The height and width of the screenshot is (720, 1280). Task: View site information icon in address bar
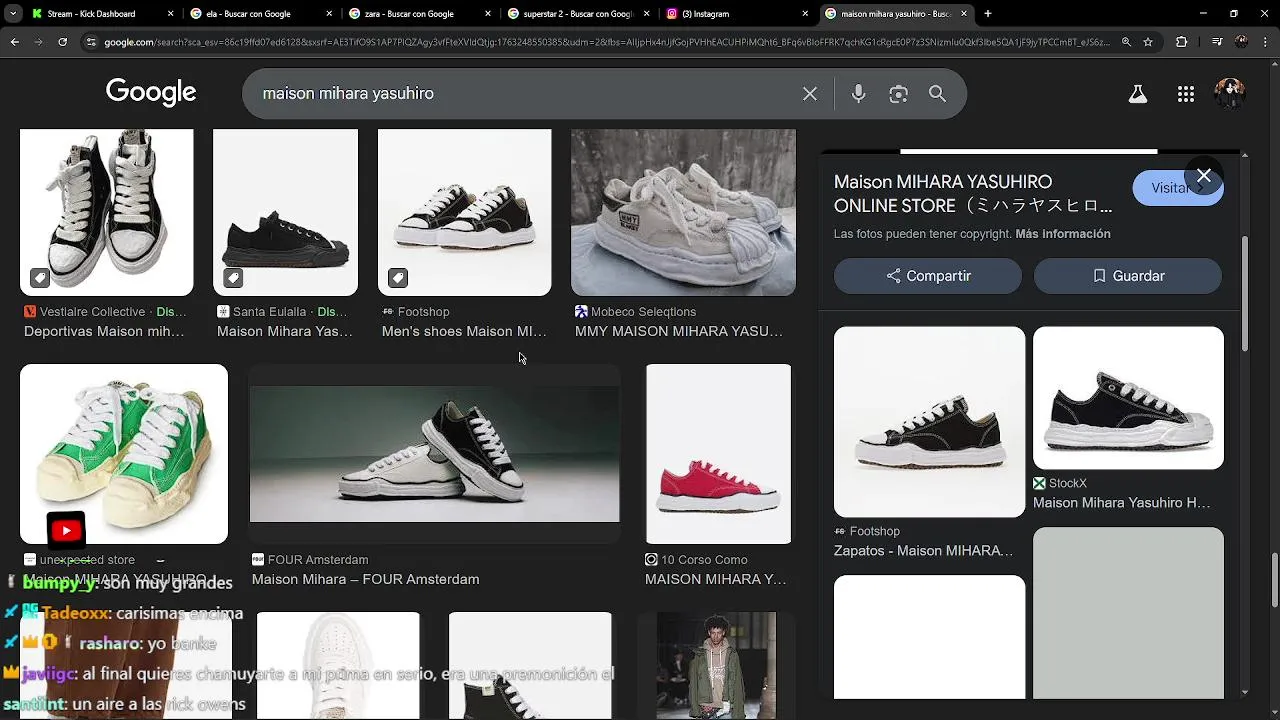click(x=92, y=42)
